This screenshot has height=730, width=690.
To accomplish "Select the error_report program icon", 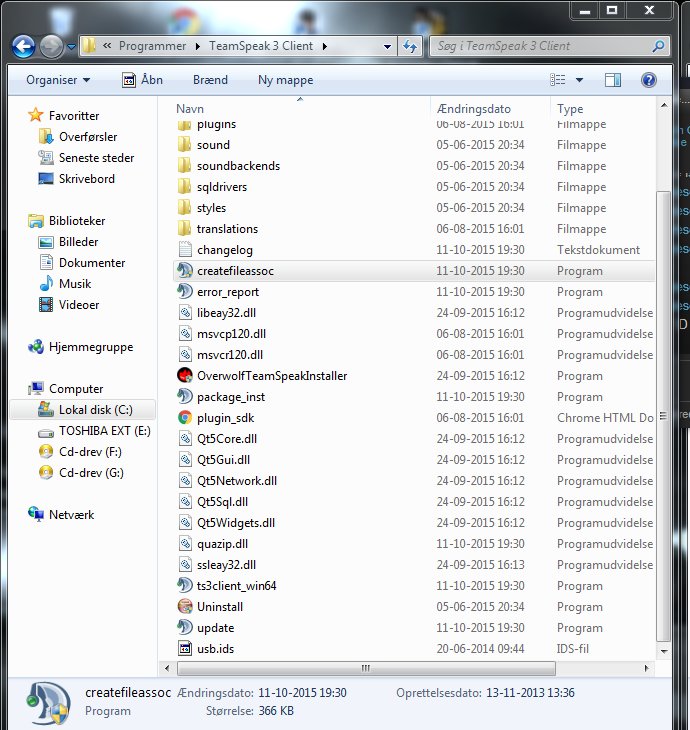I will (x=185, y=292).
